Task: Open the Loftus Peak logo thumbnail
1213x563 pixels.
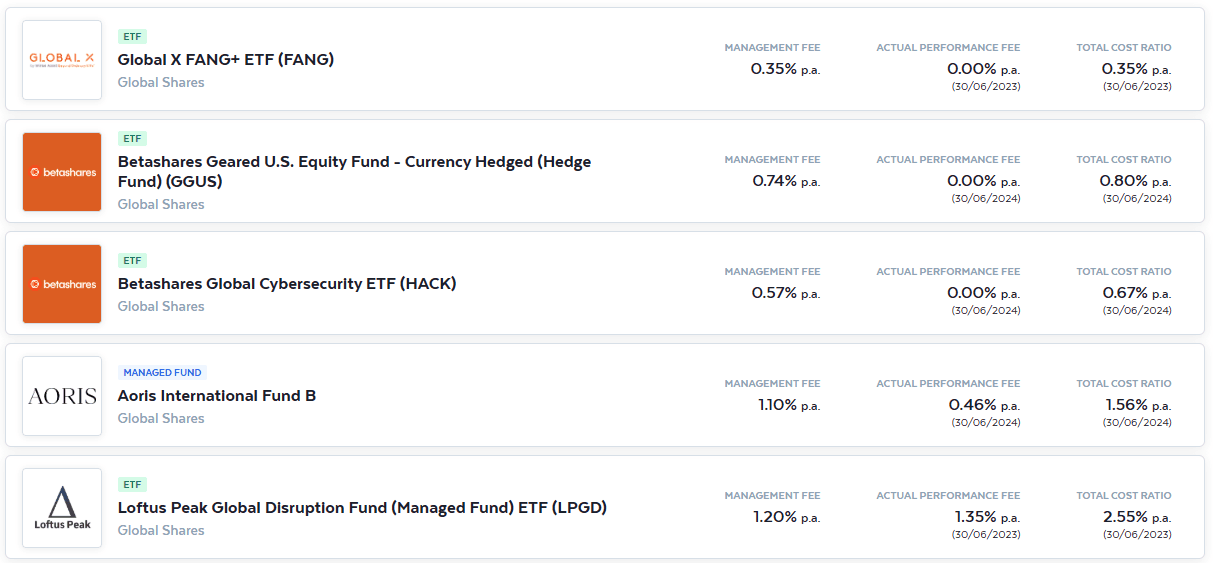Action: tap(62, 508)
